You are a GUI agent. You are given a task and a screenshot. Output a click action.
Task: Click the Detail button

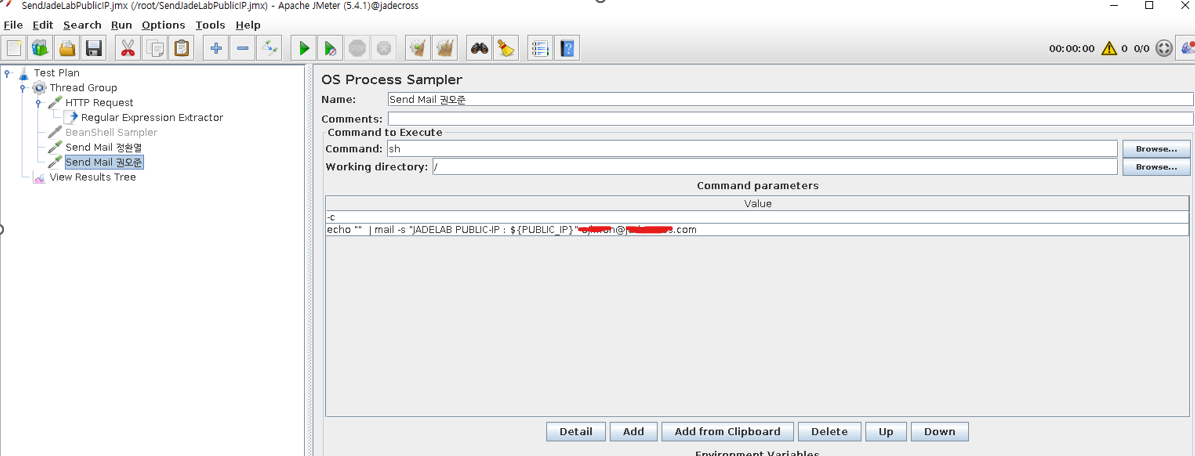point(575,432)
